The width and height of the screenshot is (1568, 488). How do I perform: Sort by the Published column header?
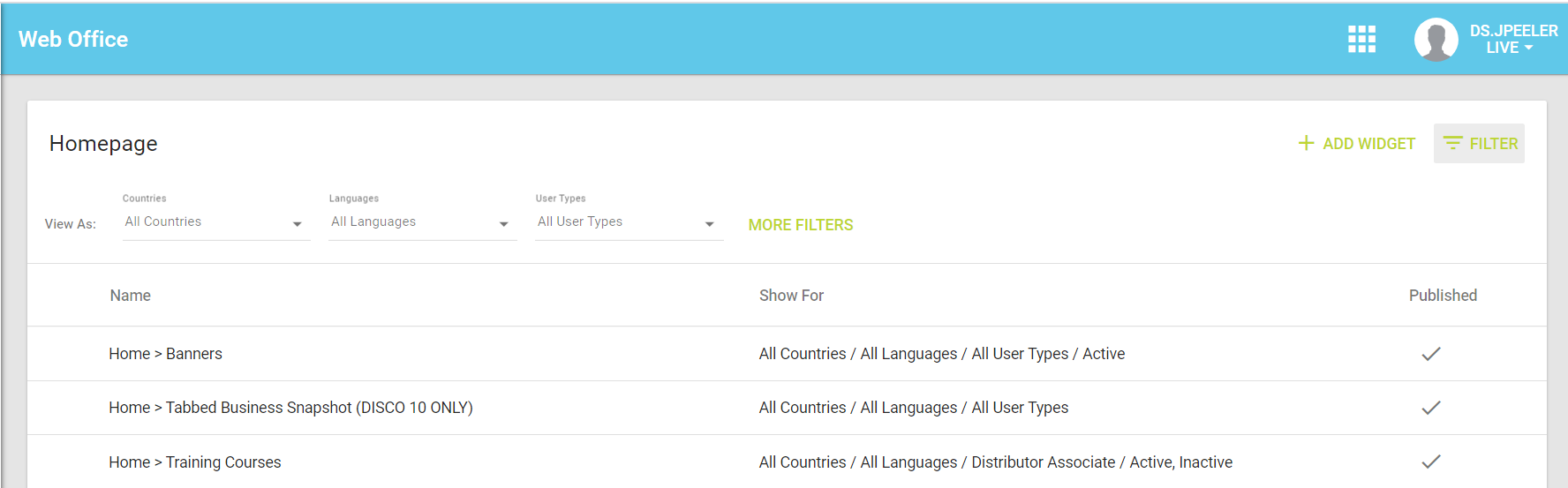point(1442,296)
